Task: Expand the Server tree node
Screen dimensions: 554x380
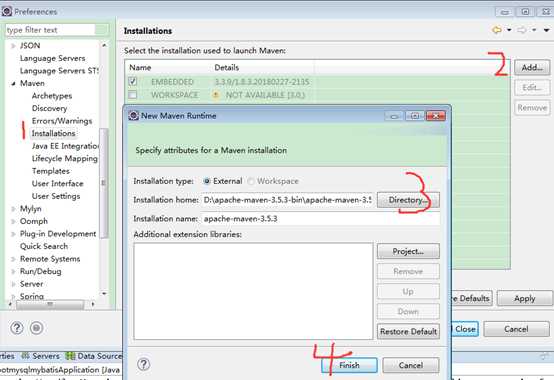Action: pos(13,284)
